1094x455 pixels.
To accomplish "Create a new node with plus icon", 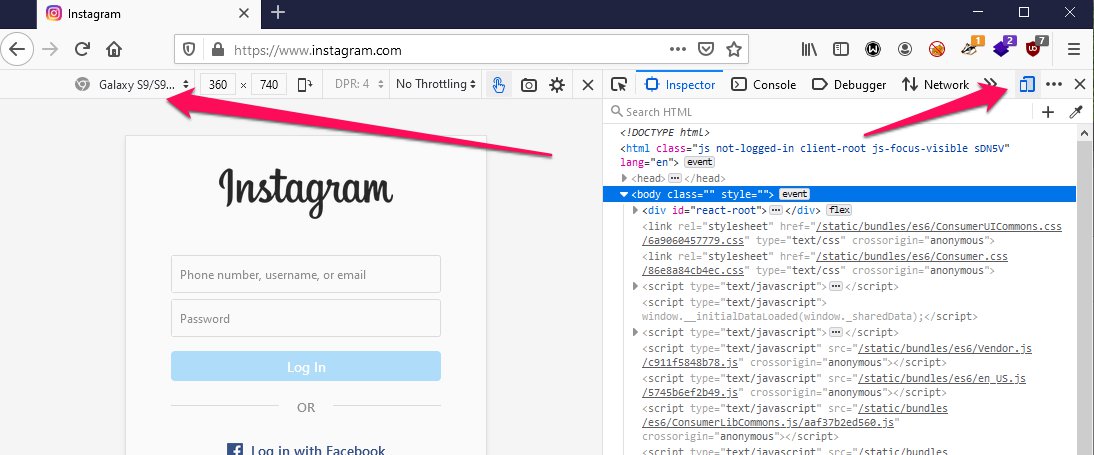I will point(1048,112).
